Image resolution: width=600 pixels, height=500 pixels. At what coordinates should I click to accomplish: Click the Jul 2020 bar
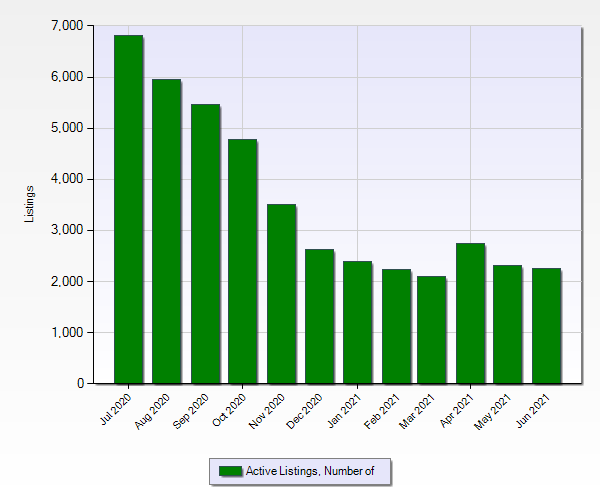coord(128,210)
